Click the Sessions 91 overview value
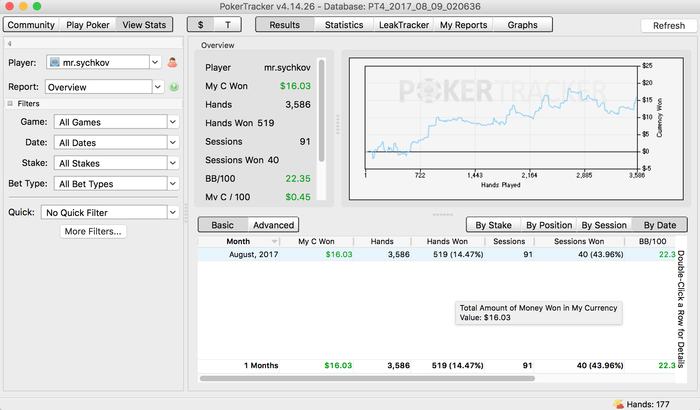The height and width of the screenshot is (410, 700). [305, 141]
